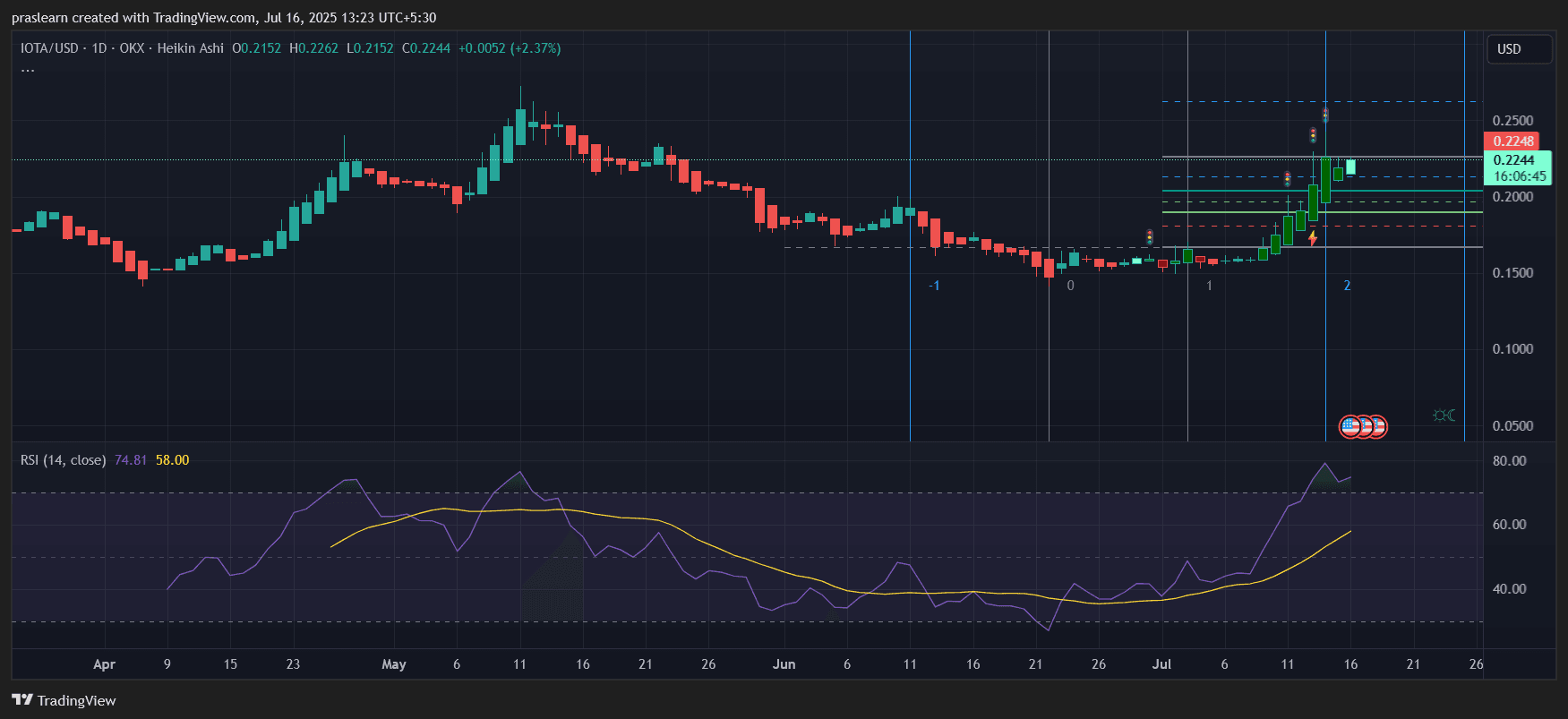Click the time-zone marker labeled -1

coord(934,286)
